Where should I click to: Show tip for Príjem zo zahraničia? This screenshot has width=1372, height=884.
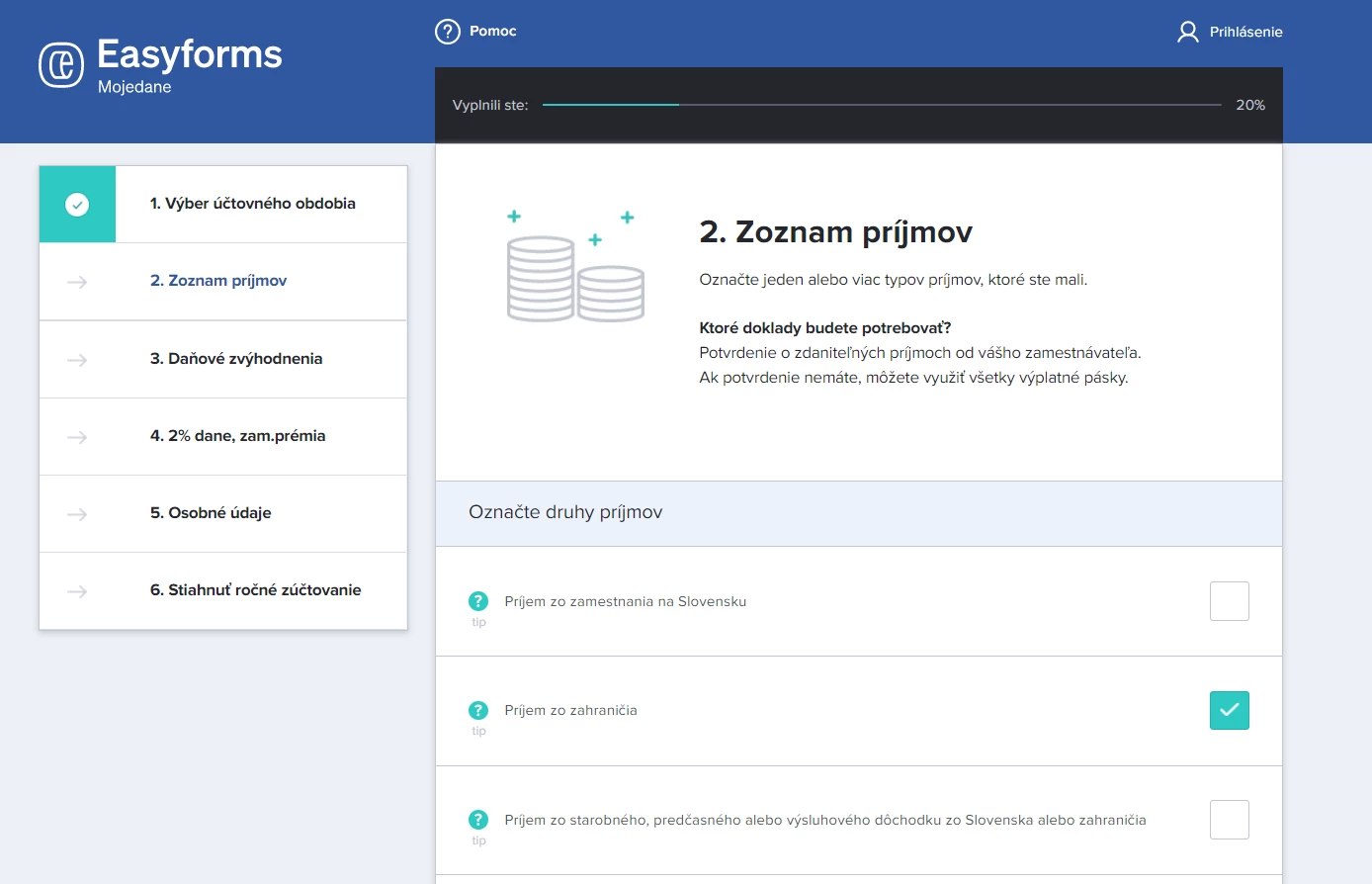click(x=478, y=710)
